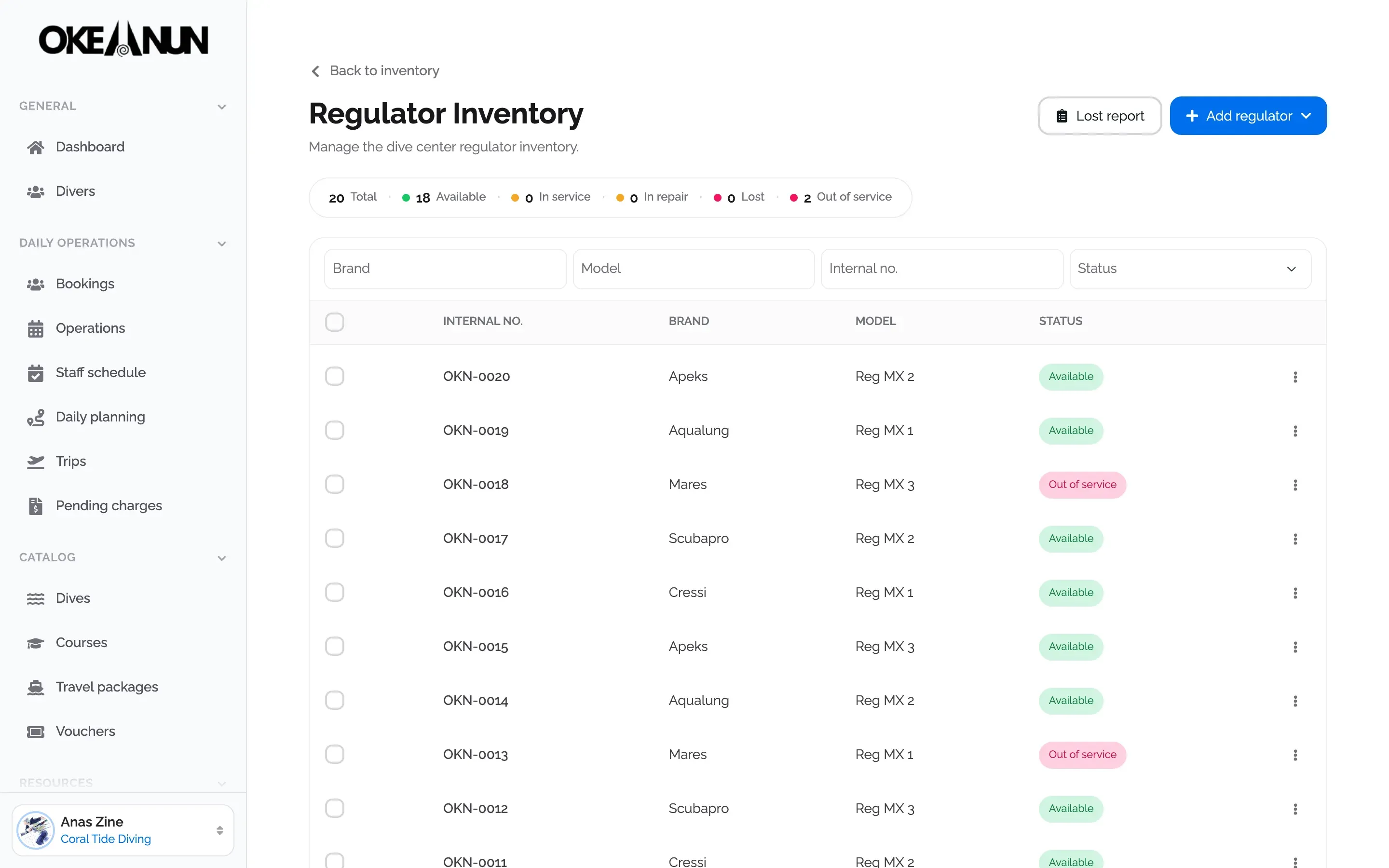This screenshot has width=1389, height=868.
Task: Collapse the GENERAL sidebar section
Action: [x=221, y=107]
